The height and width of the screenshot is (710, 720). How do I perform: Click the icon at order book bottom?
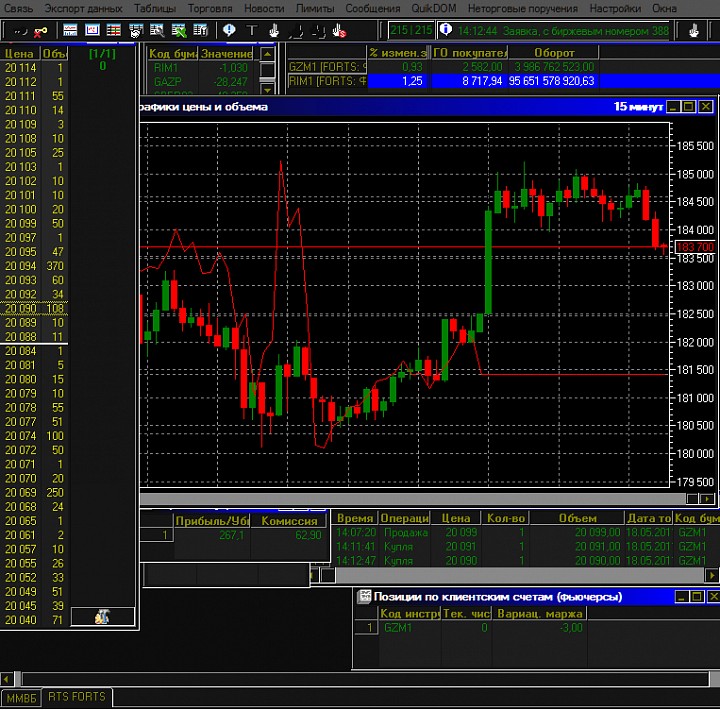pos(101,617)
